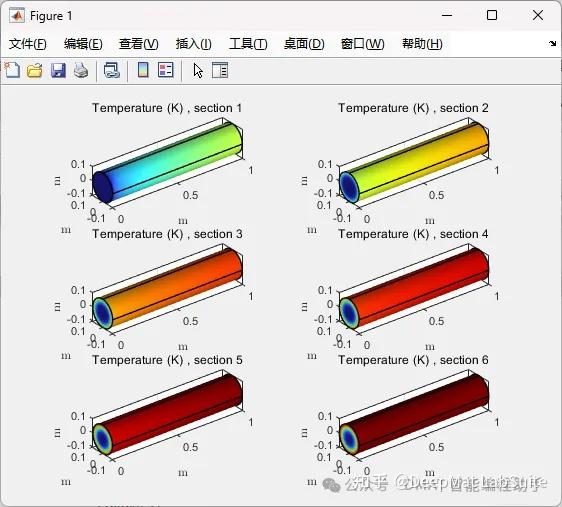Screen dimensions: 562x507
Task: Open the 文件(F) menu
Action: click(x=28, y=44)
